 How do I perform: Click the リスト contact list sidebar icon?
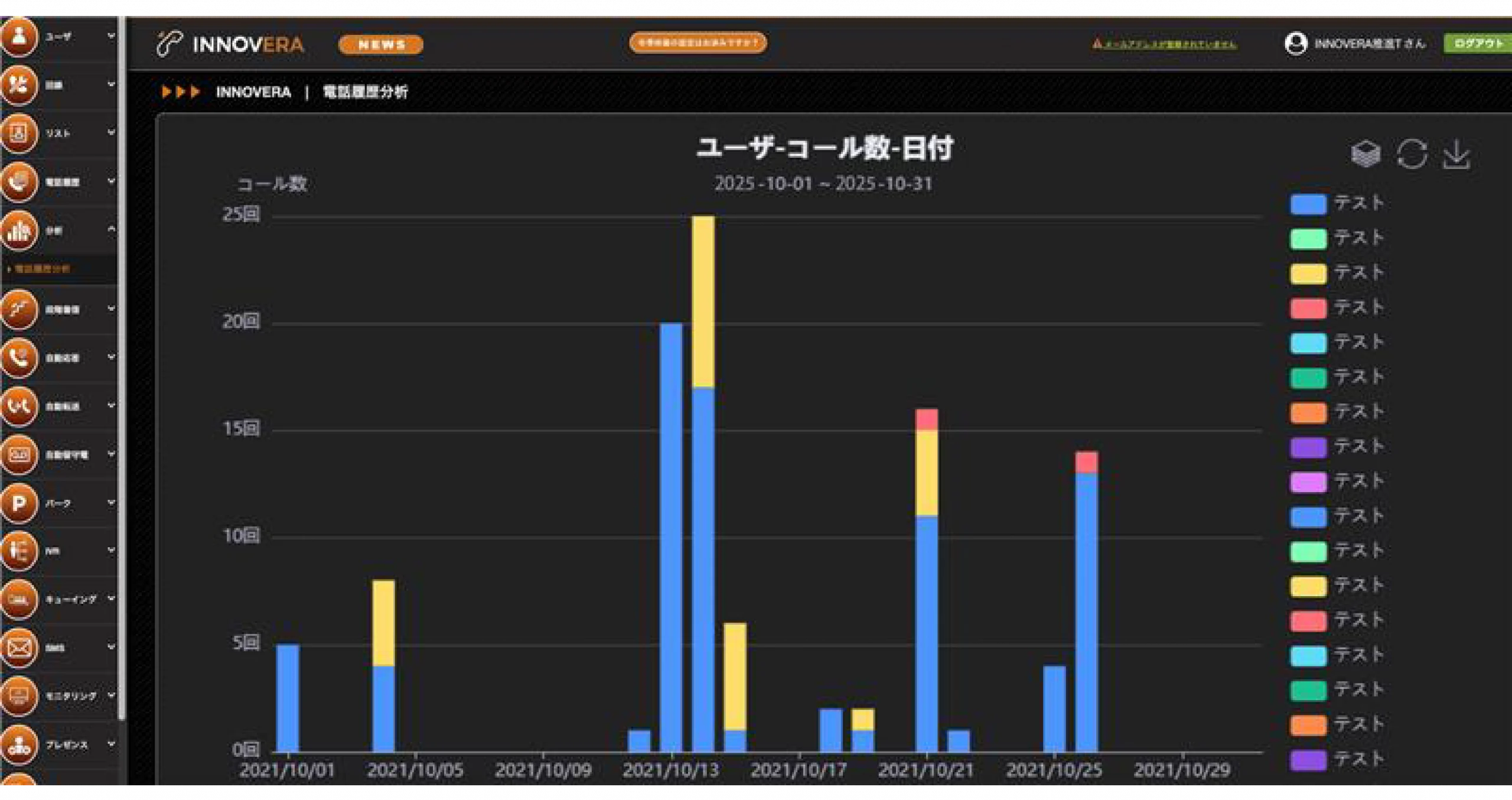click(x=19, y=133)
